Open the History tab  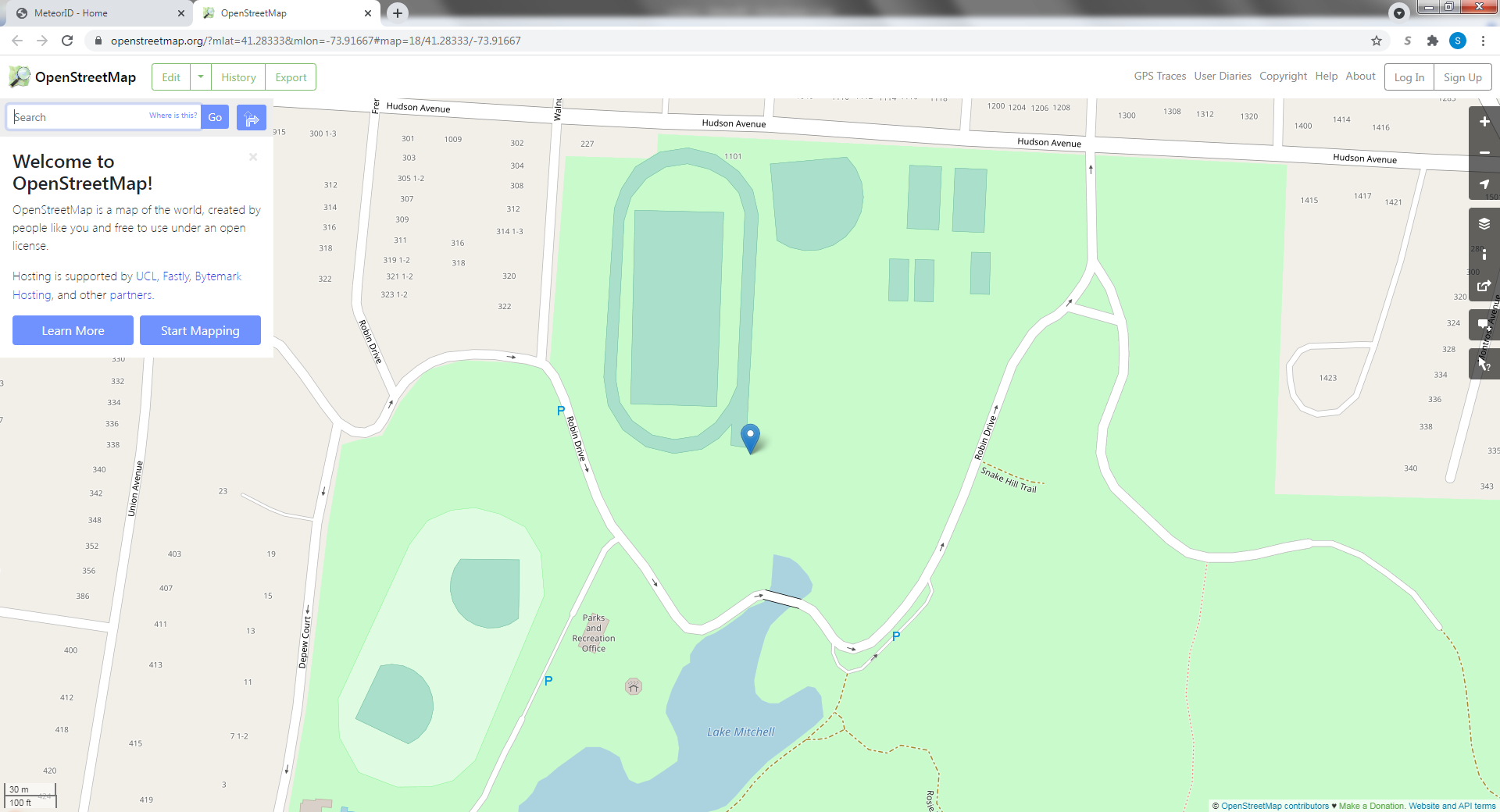[x=238, y=77]
